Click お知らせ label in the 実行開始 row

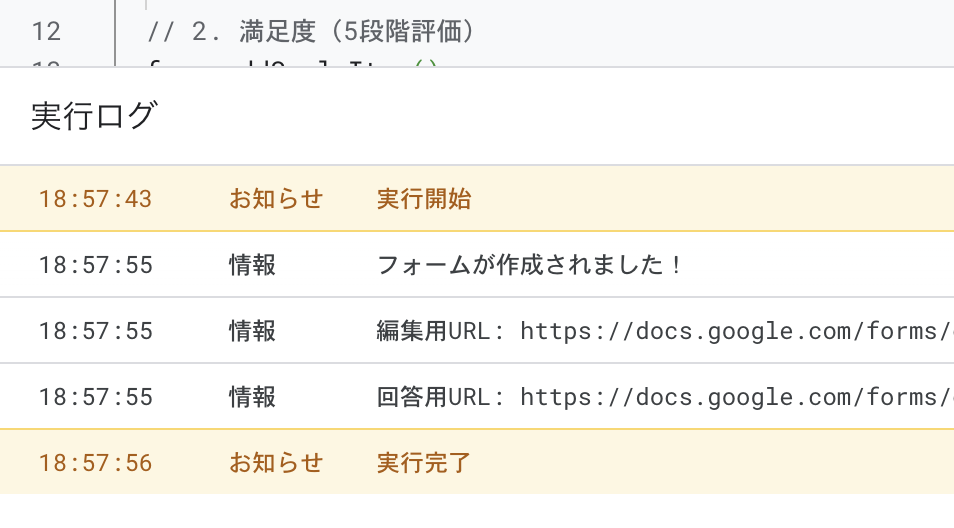coord(276,199)
